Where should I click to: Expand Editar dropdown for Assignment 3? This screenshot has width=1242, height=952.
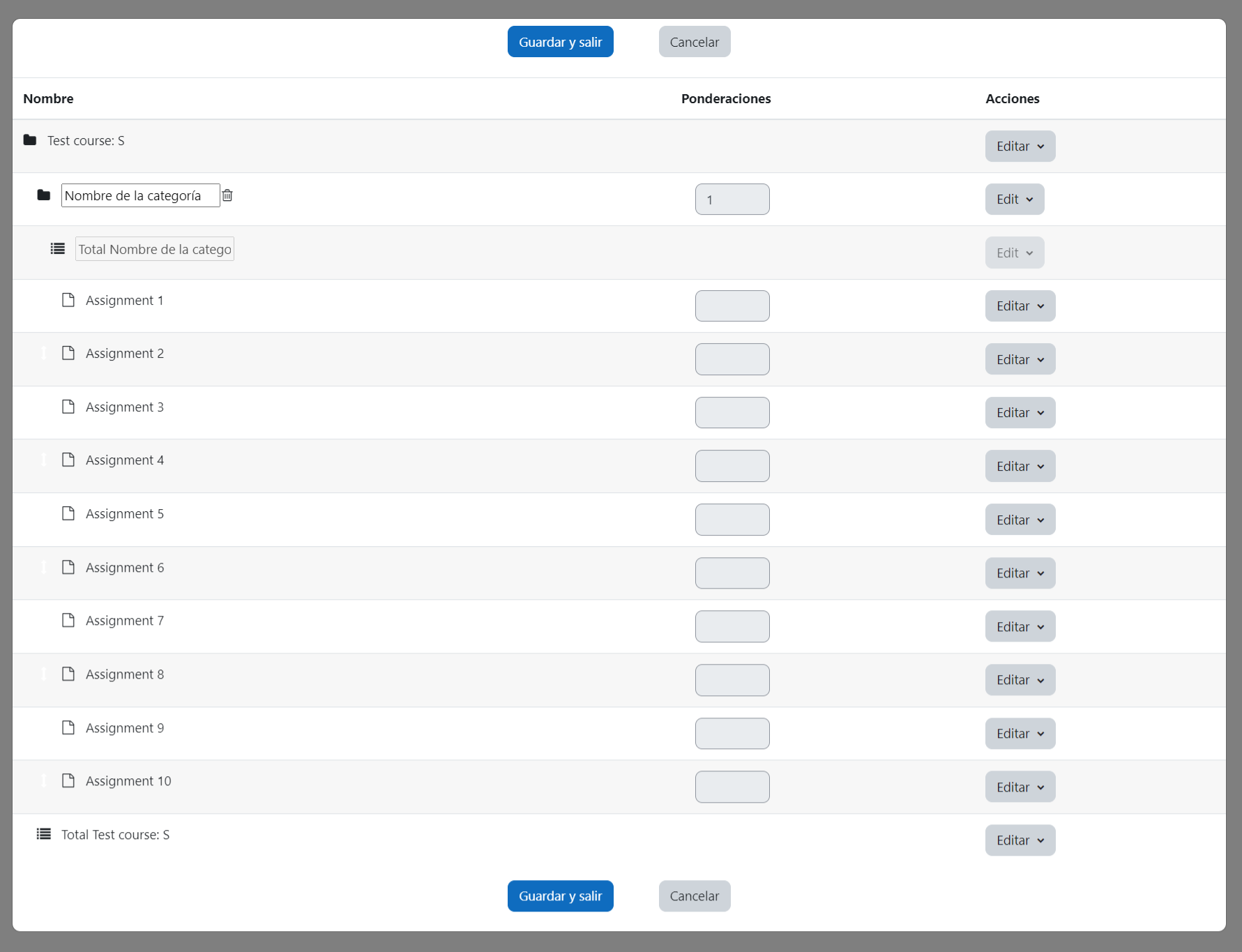click(1020, 413)
